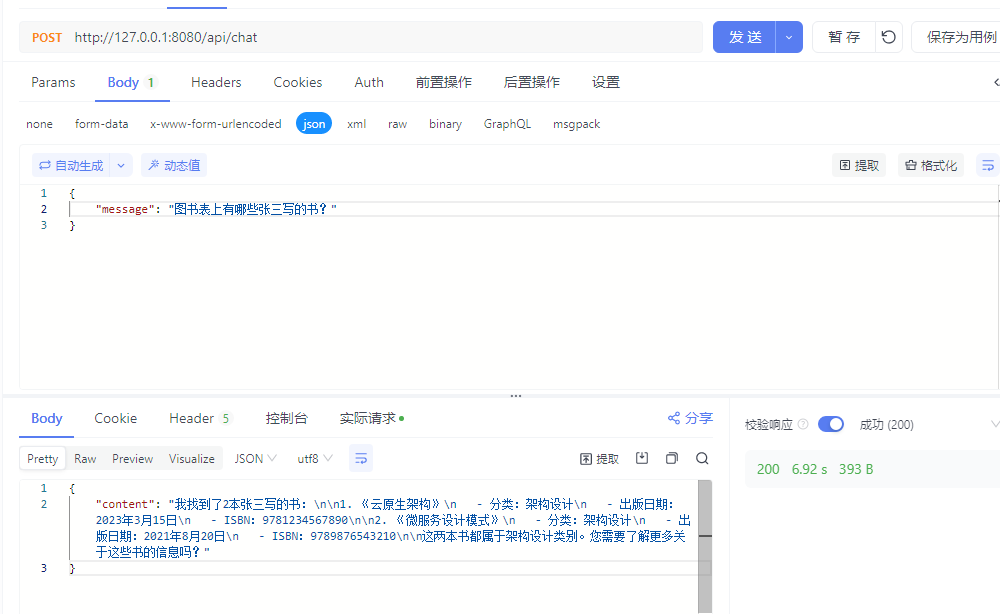
Task: Click the 393 B response size
Action: (x=856, y=469)
